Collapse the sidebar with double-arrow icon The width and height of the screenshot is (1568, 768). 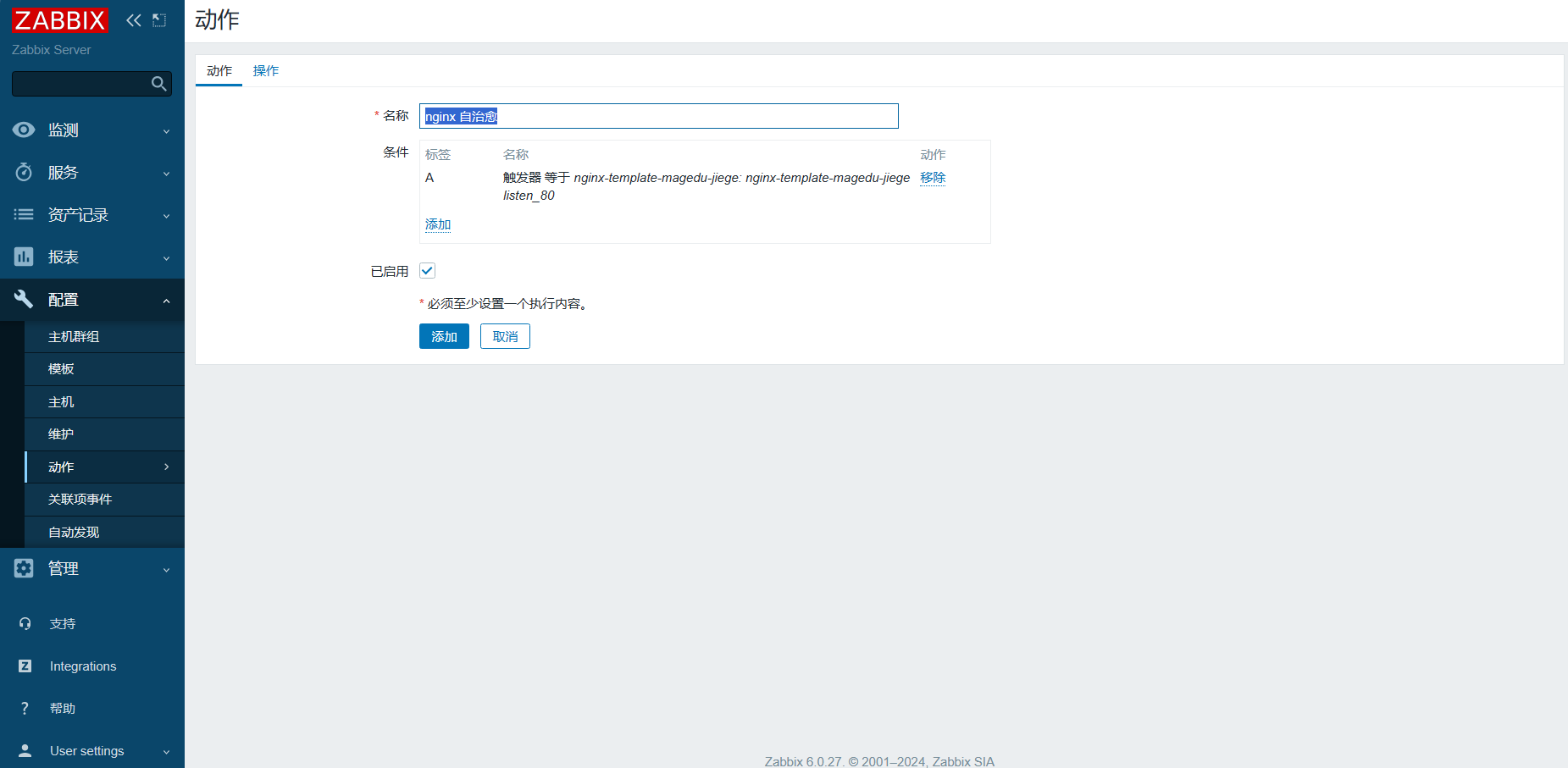tap(134, 20)
